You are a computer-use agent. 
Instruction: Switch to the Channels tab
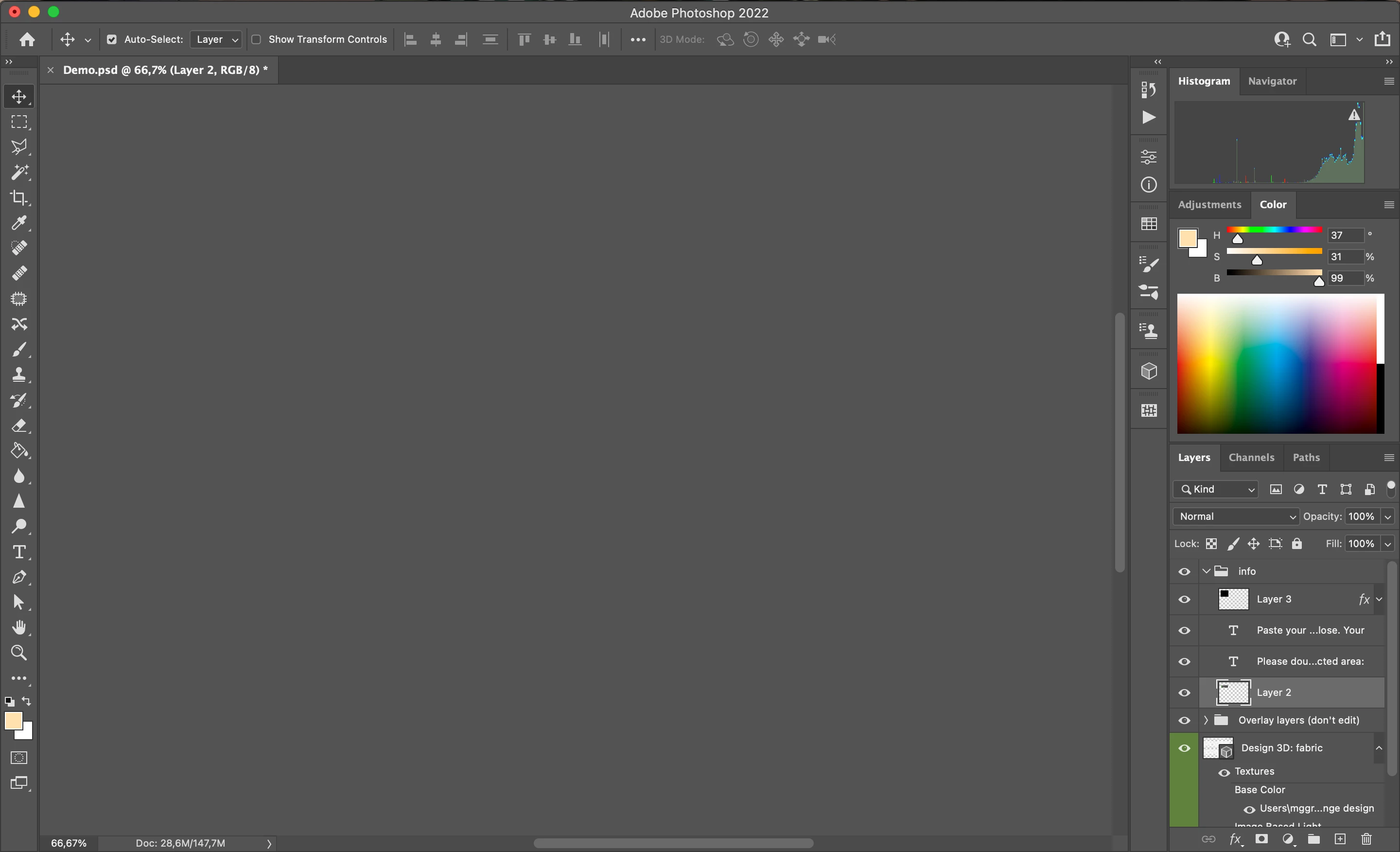coord(1251,458)
